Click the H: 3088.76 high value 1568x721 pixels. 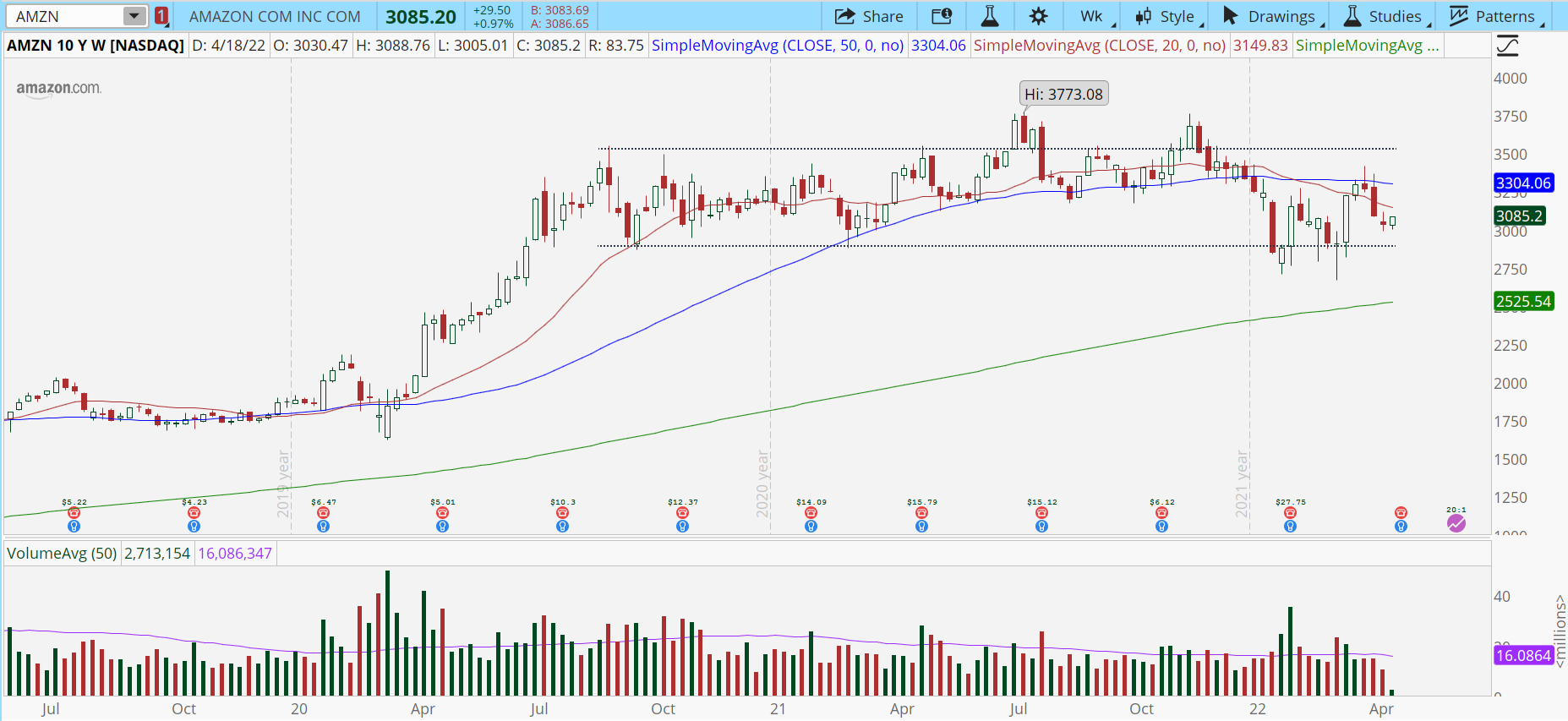pyautogui.click(x=393, y=46)
